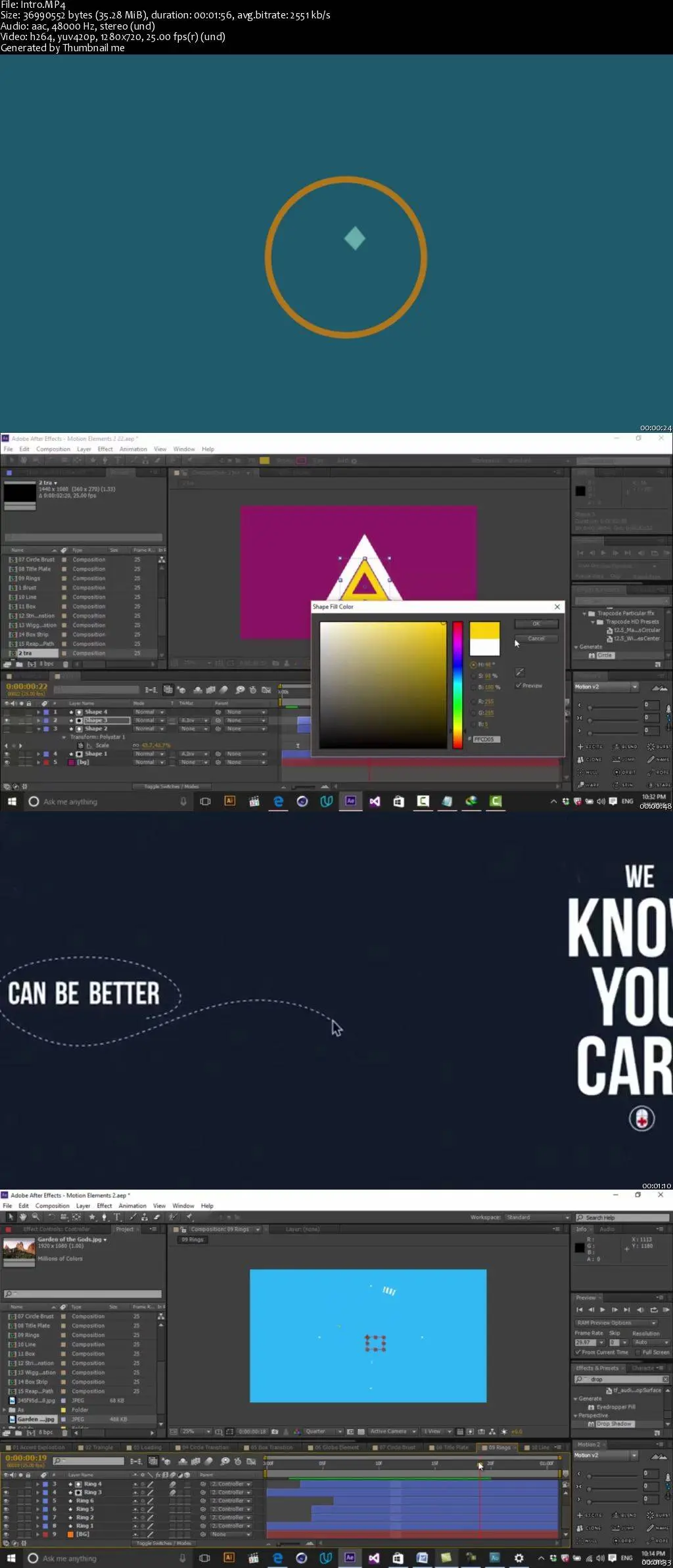Open Visual Studio icon on the 10:32 PM taskbar
673x1568 pixels.
click(375, 801)
